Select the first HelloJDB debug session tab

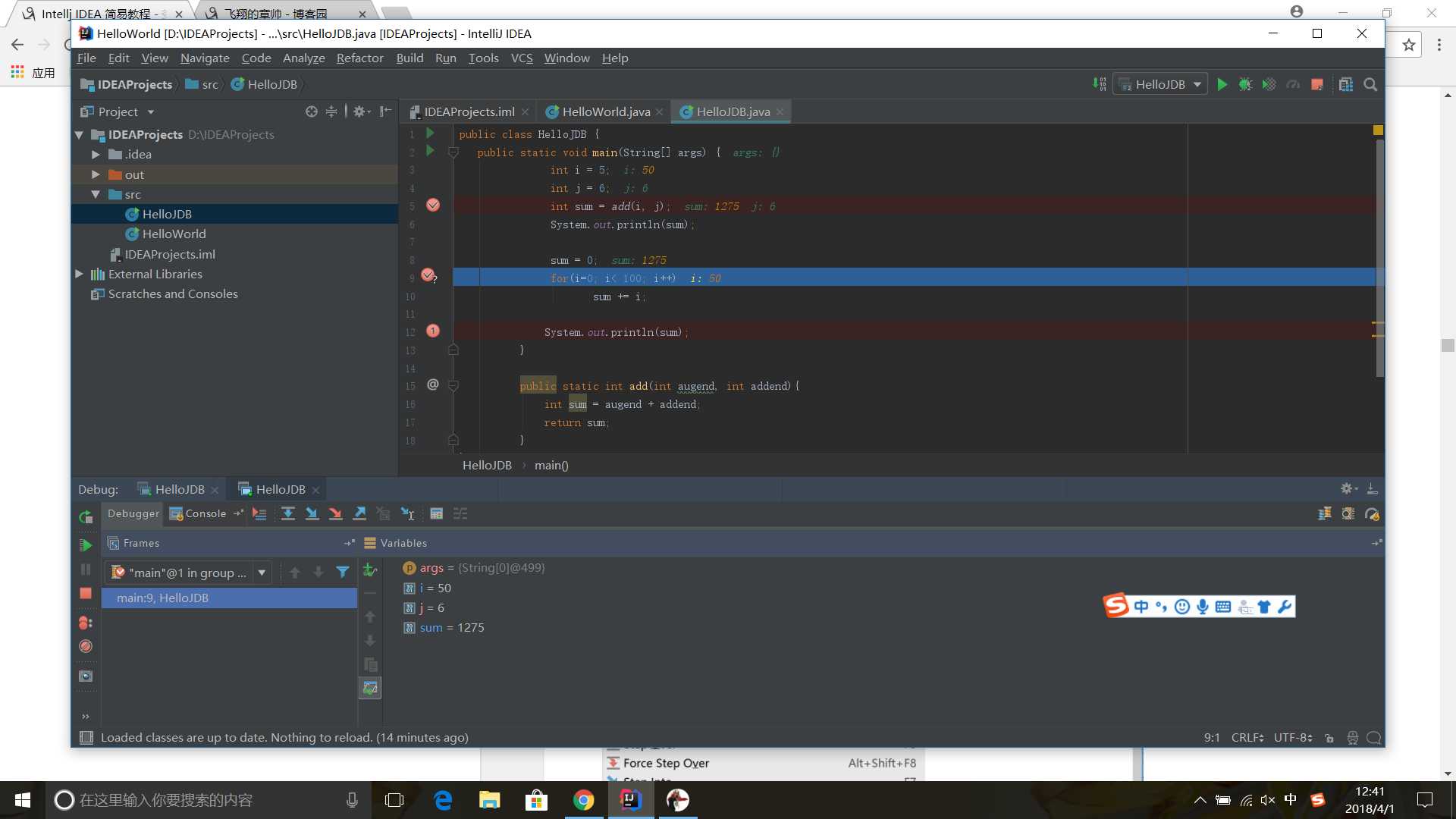(x=179, y=490)
